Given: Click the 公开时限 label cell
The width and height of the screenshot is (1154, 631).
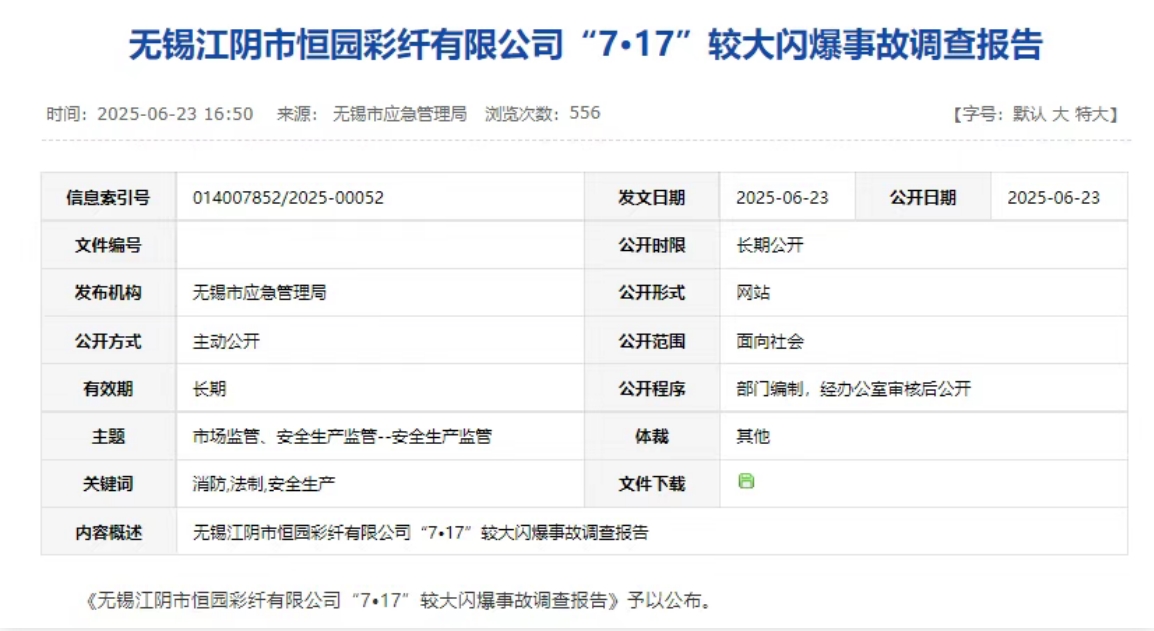Looking at the screenshot, I should (x=651, y=245).
